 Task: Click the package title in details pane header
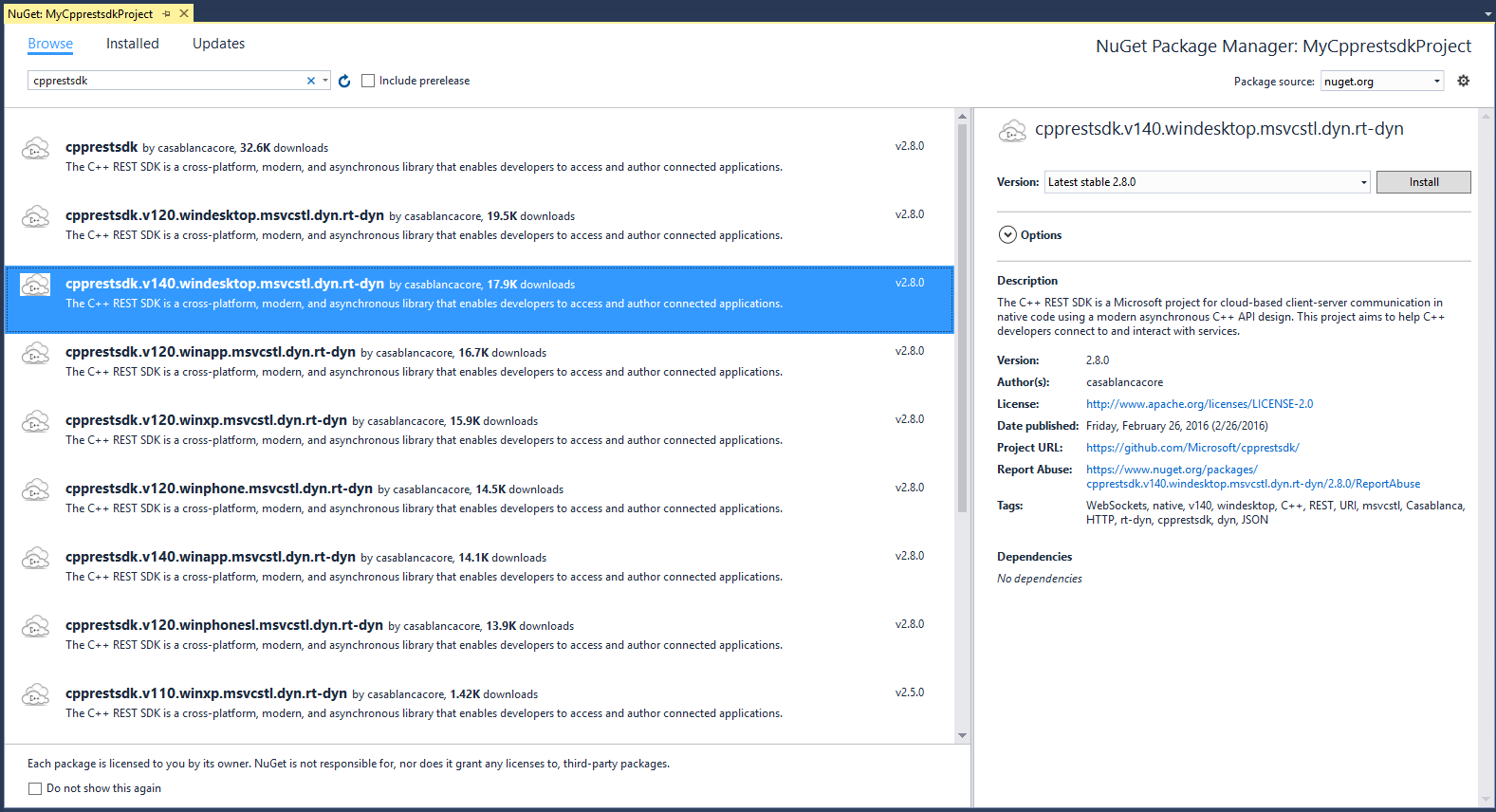click(1219, 129)
